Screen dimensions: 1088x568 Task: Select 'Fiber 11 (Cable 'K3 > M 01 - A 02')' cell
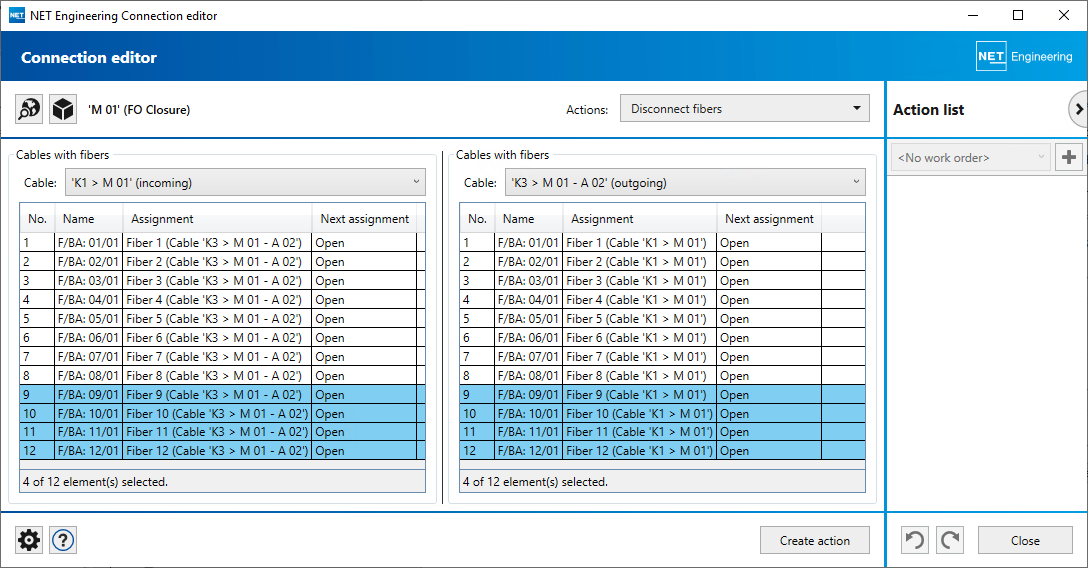click(218, 431)
